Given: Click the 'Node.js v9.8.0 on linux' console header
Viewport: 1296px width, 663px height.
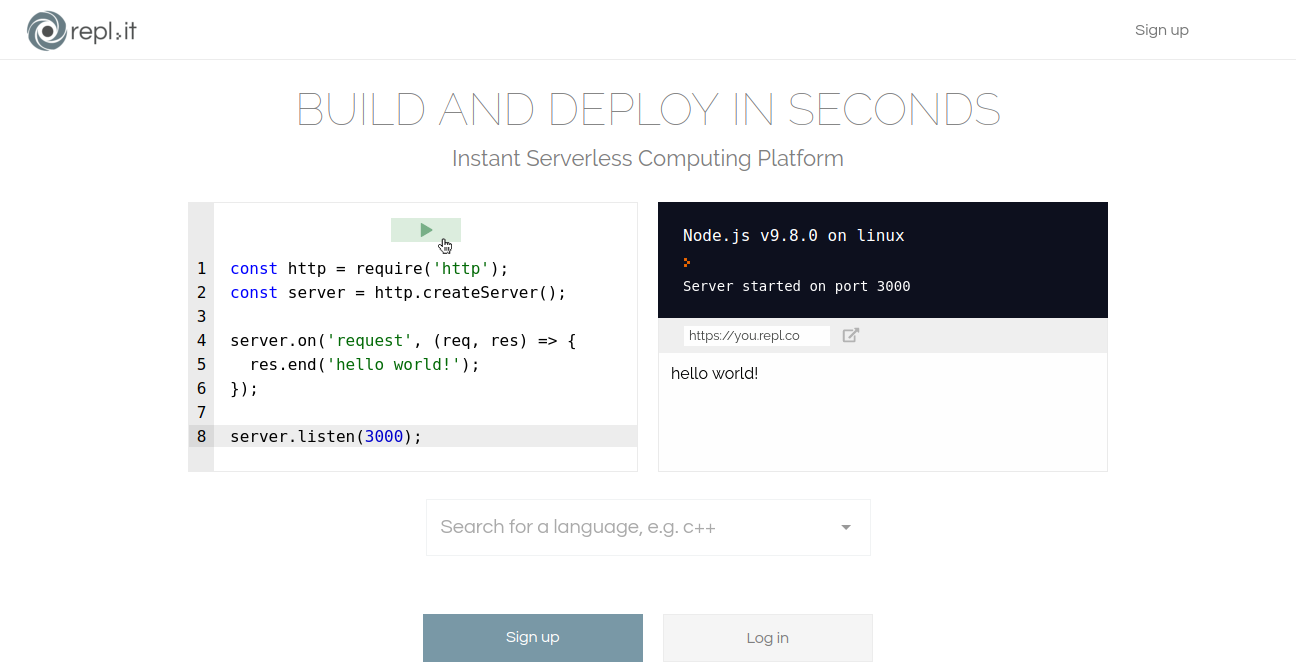Looking at the screenshot, I should [x=793, y=236].
